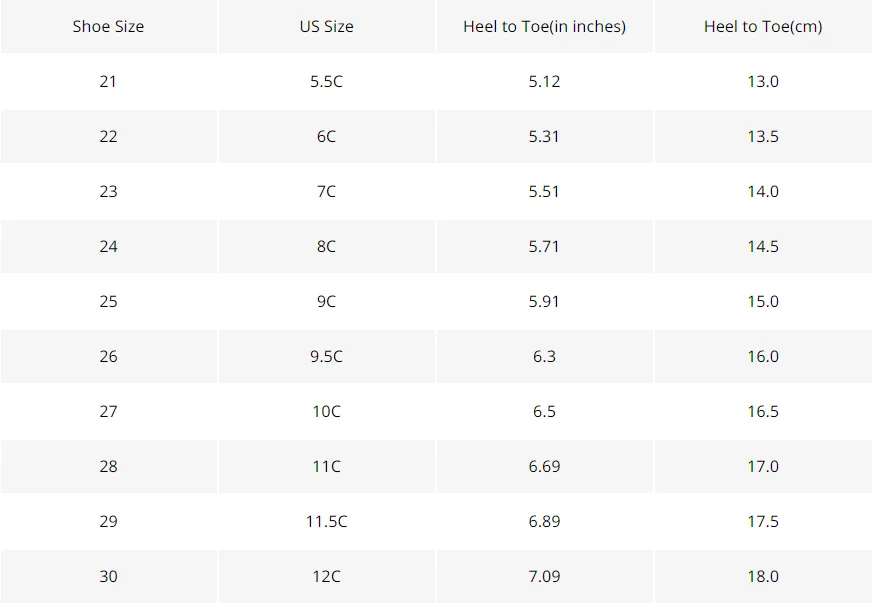Click the 7.09 inches value
This screenshot has width=872, height=606.
544,577
